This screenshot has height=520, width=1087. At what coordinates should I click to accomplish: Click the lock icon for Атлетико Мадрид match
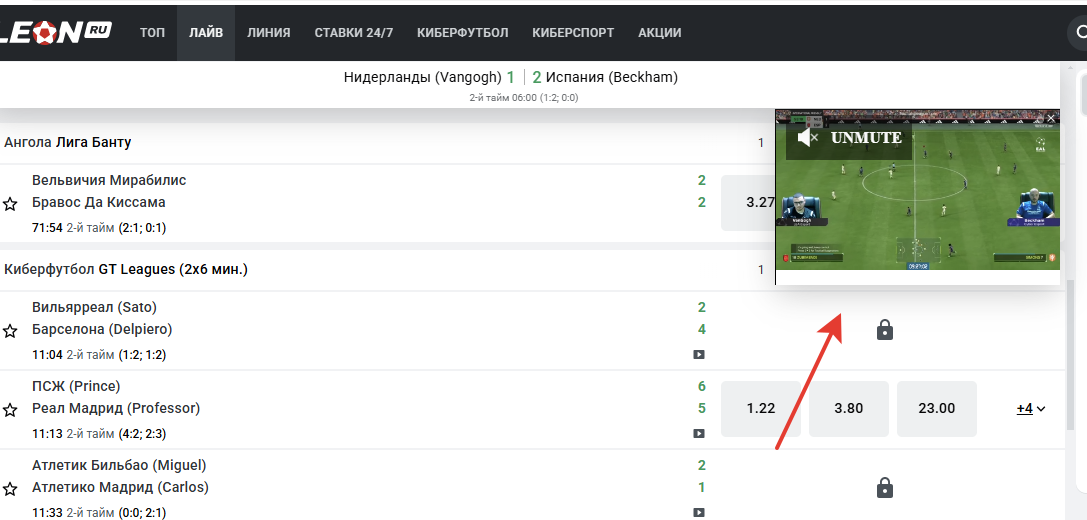[x=885, y=487]
